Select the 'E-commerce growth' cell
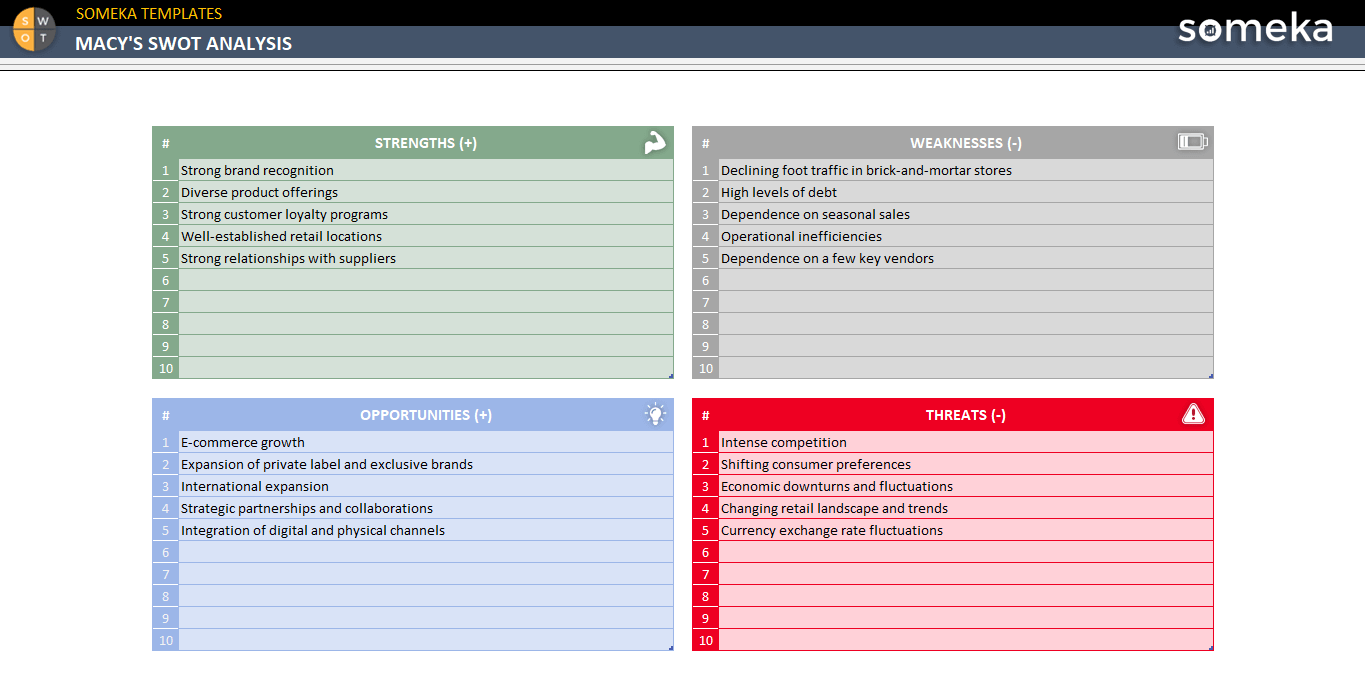 tap(426, 442)
